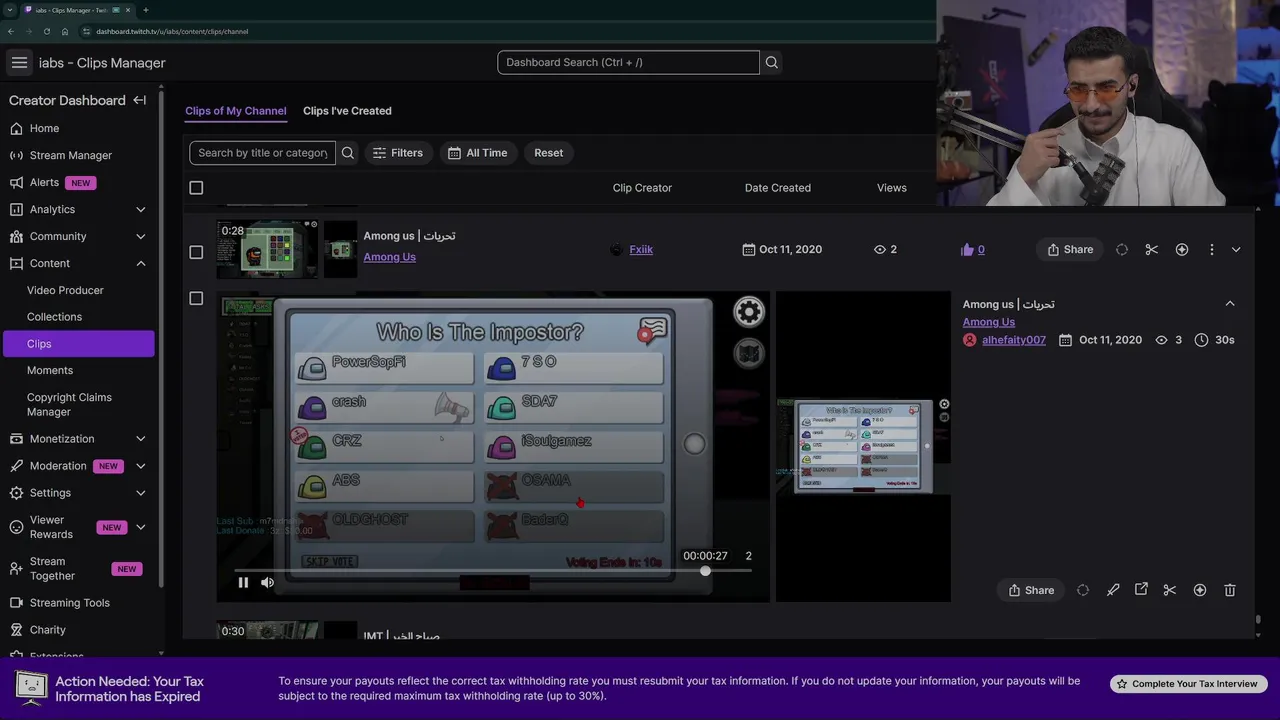The height and width of the screenshot is (720, 1280).
Task: Expand the Viewer Rewards section
Action: [141, 527]
